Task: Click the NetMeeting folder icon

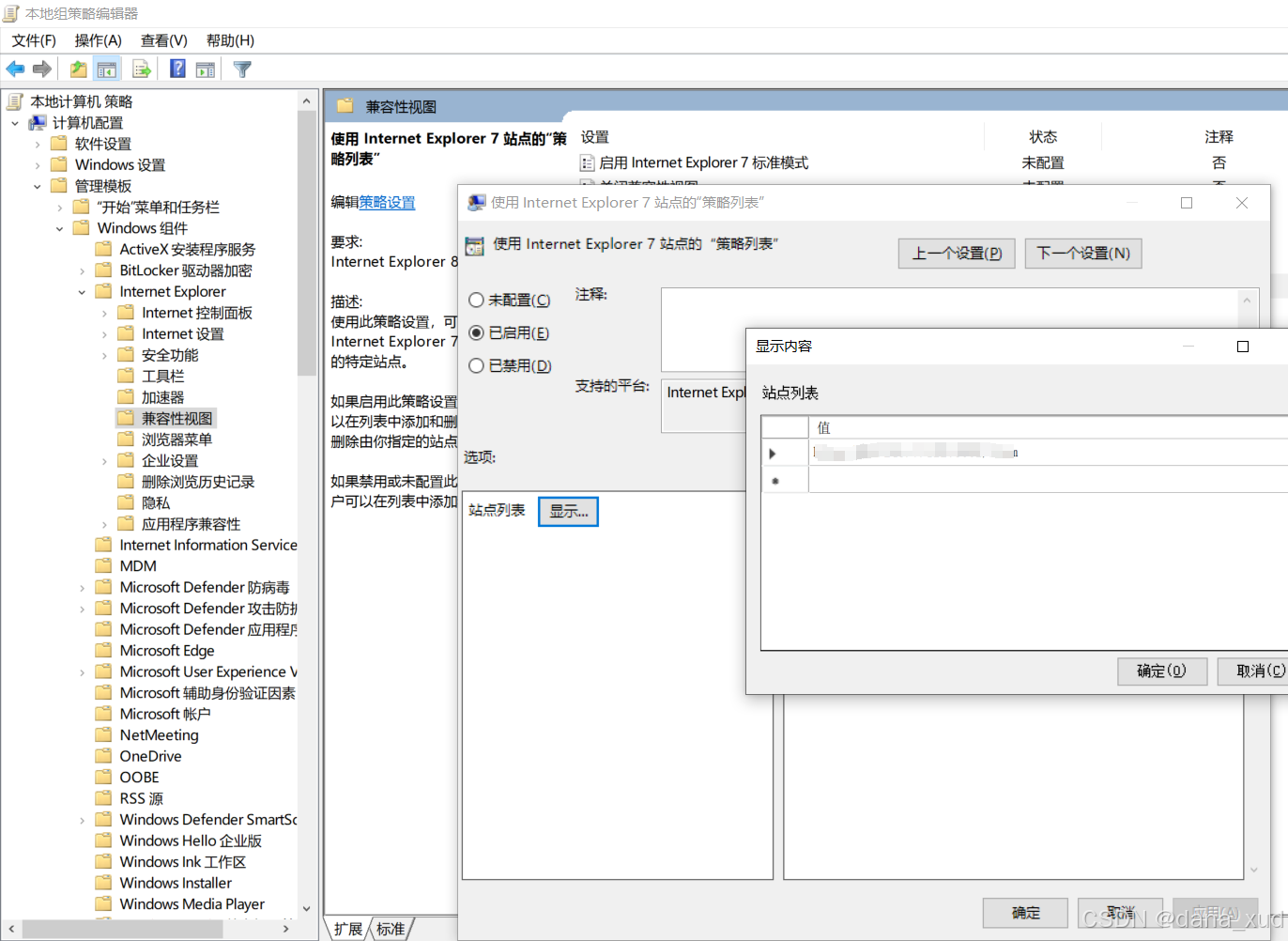Action: click(104, 734)
